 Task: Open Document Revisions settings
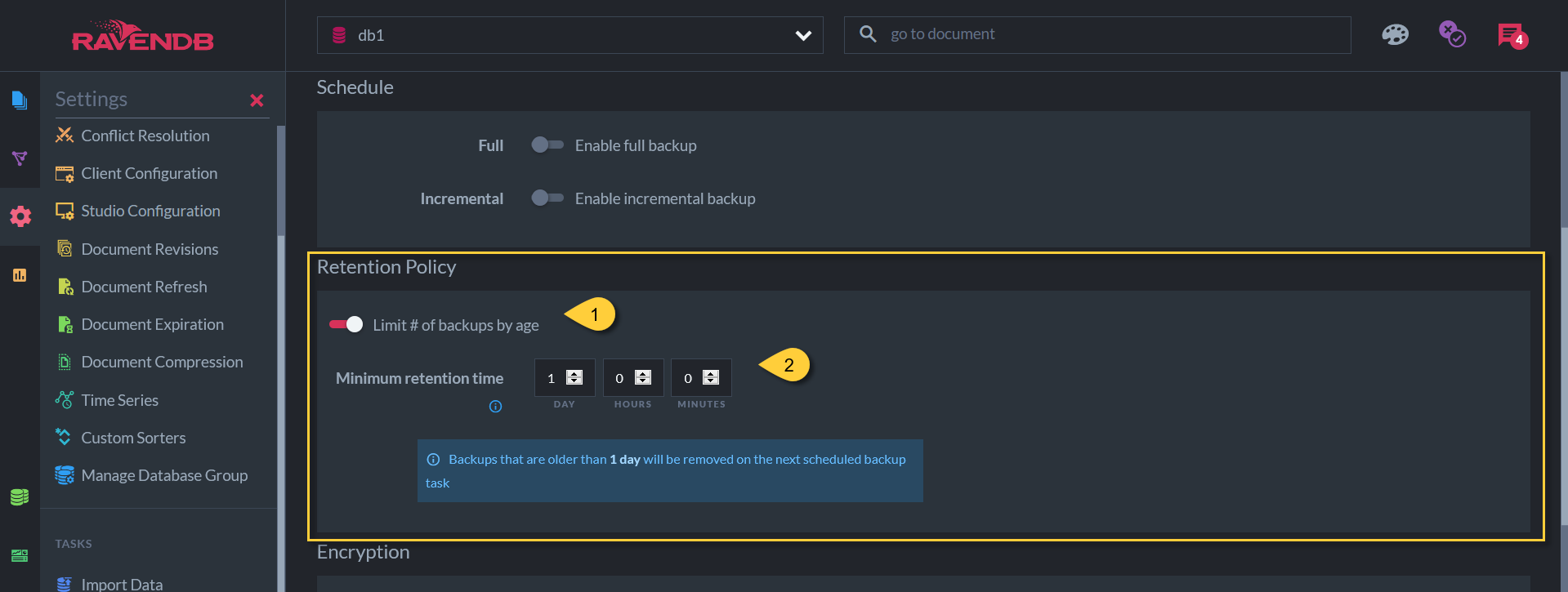(150, 249)
